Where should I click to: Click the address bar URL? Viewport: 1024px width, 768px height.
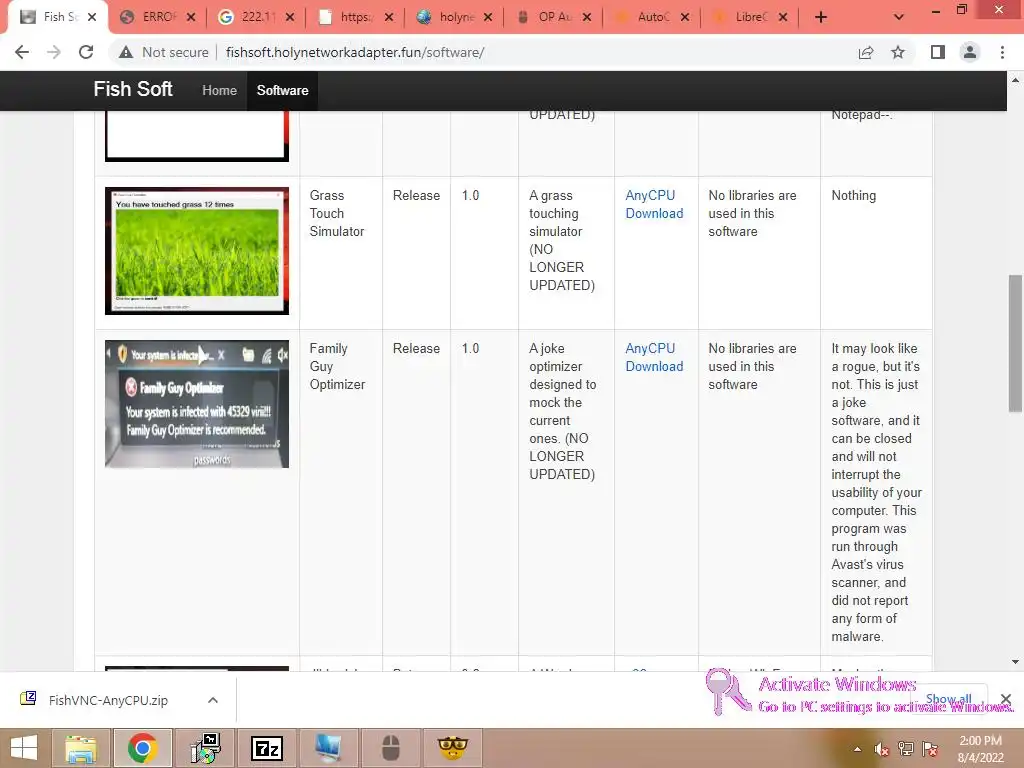[x=355, y=52]
